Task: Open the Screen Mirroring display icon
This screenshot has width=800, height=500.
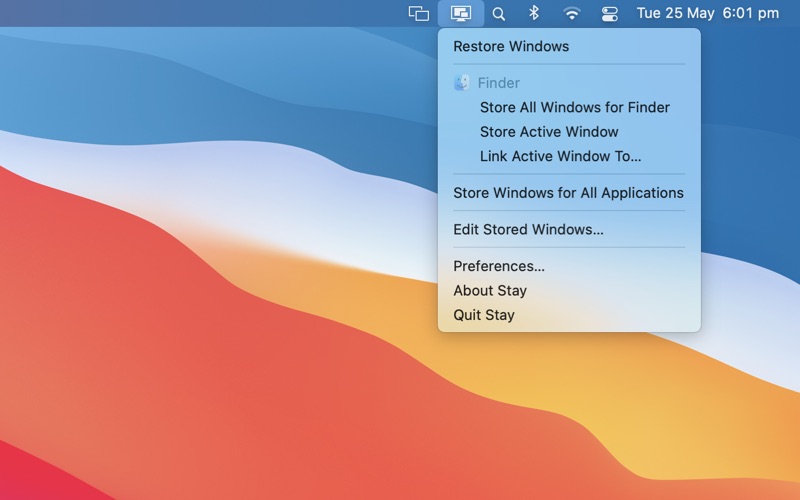Action: point(419,13)
